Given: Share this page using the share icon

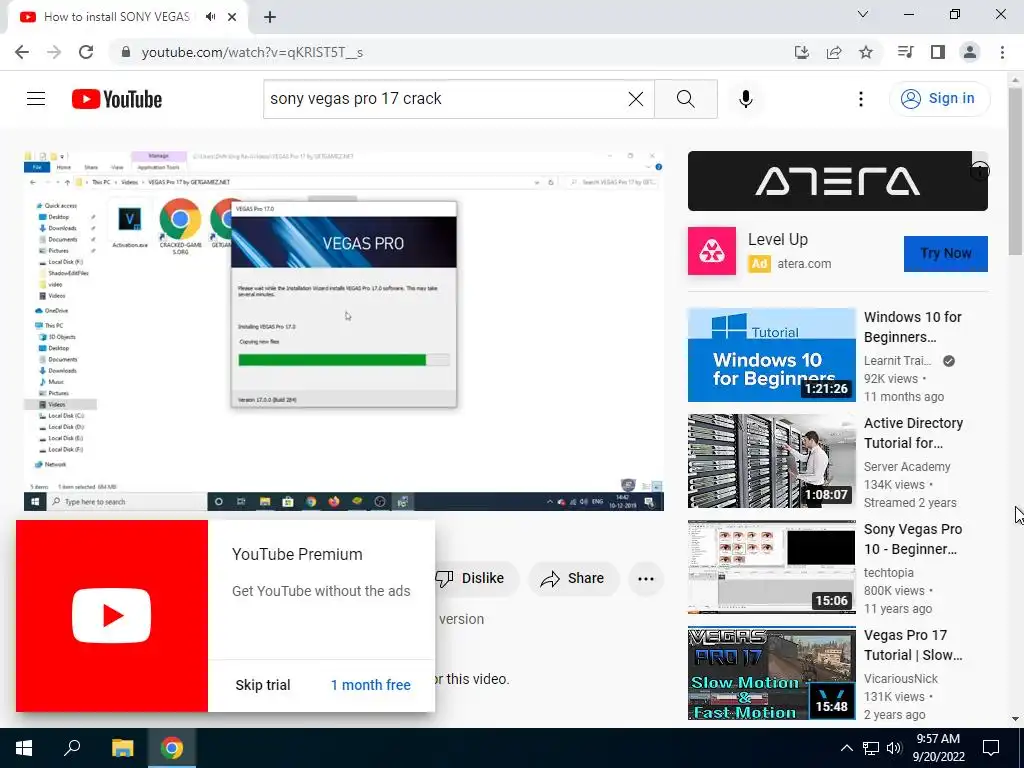Looking at the screenshot, I should pyautogui.click(x=834, y=52).
